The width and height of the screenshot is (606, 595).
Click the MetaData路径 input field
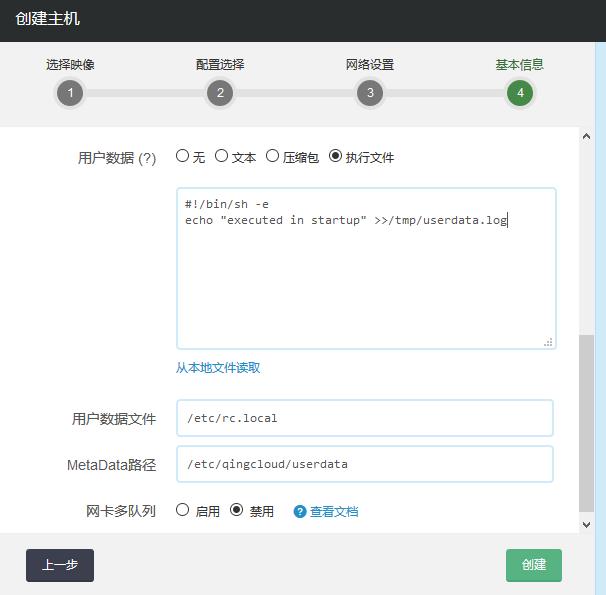point(365,464)
